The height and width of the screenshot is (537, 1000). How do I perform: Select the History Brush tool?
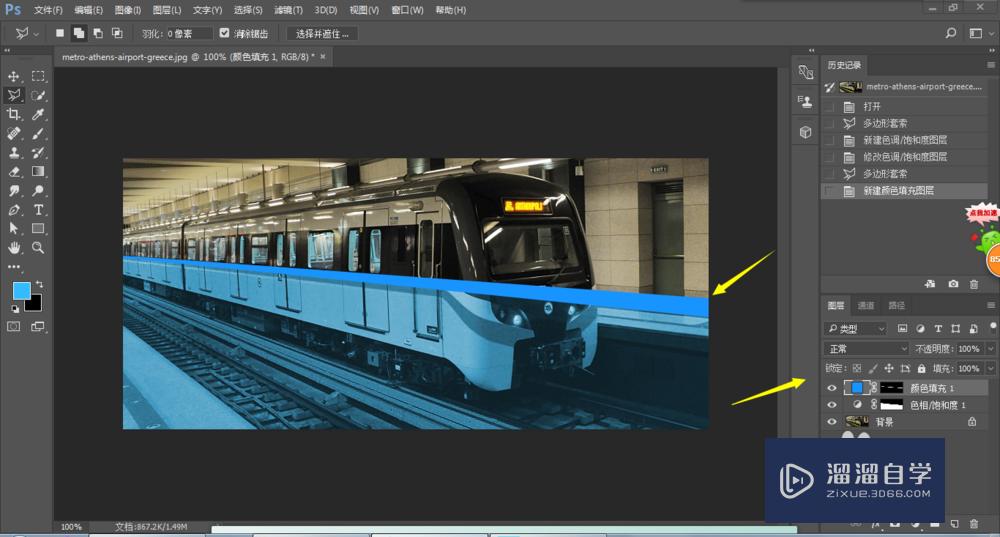(38, 152)
